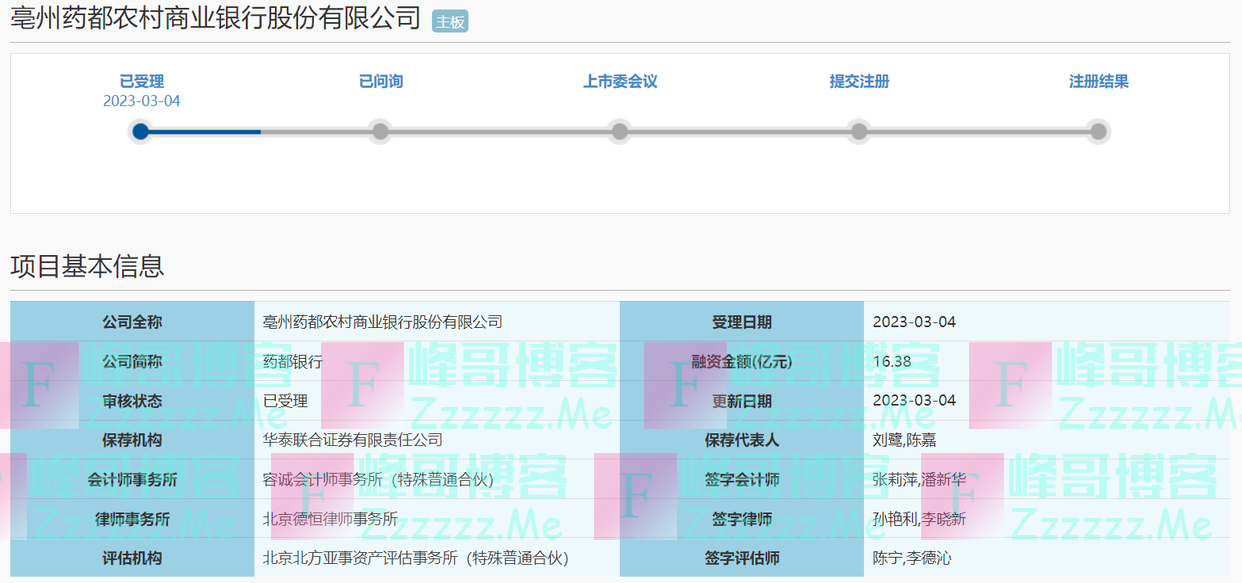The image size is (1242, 583).
Task: Click the 张莉萍,潘新华 value cell
Action: coord(1047,479)
